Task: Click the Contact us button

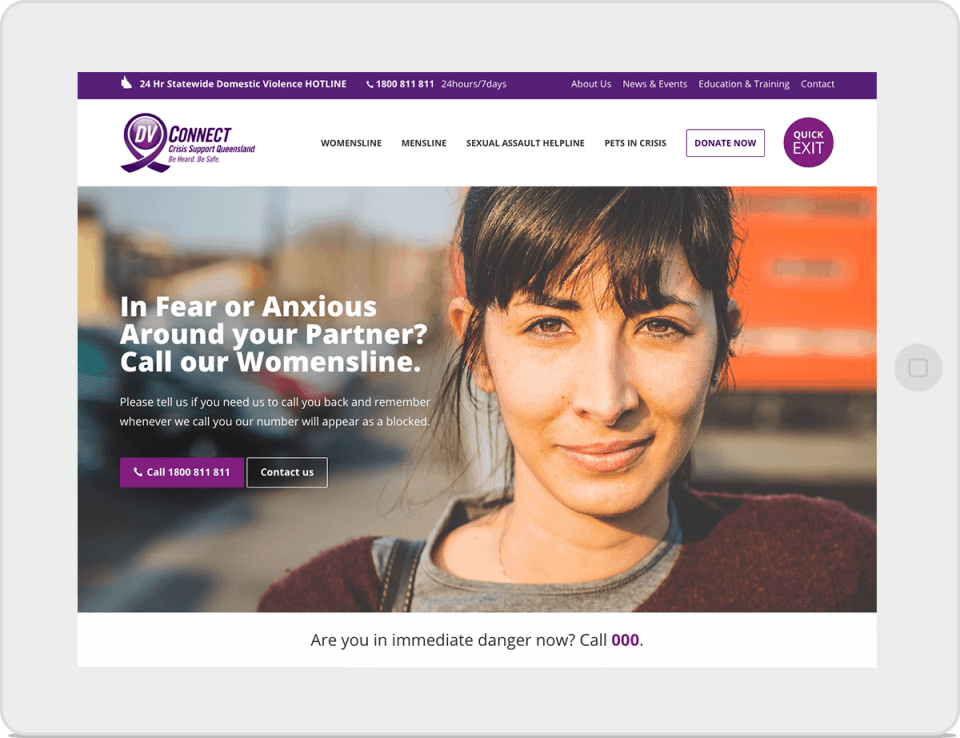Action: click(287, 472)
